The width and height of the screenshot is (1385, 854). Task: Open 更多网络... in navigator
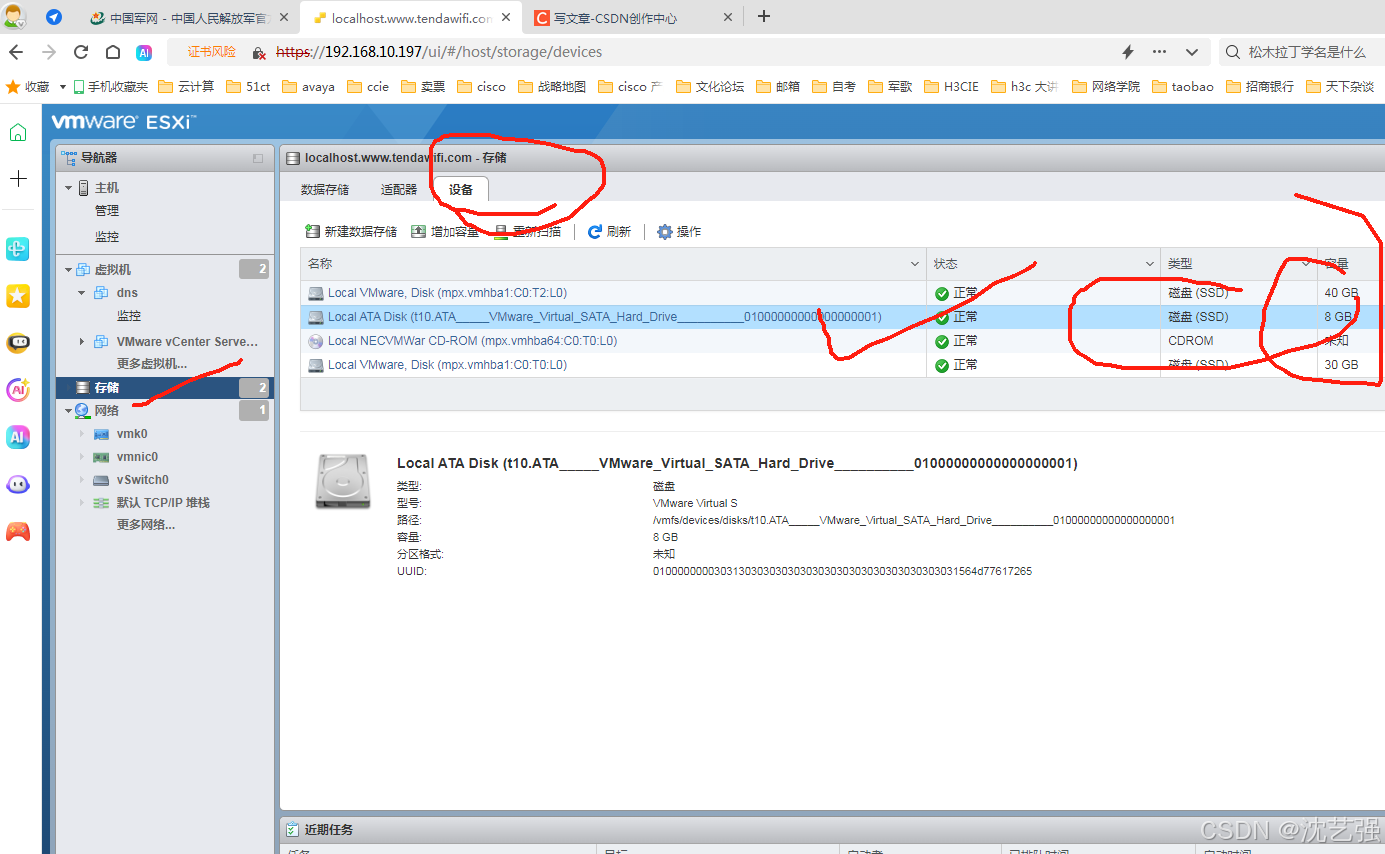(146, 525)
